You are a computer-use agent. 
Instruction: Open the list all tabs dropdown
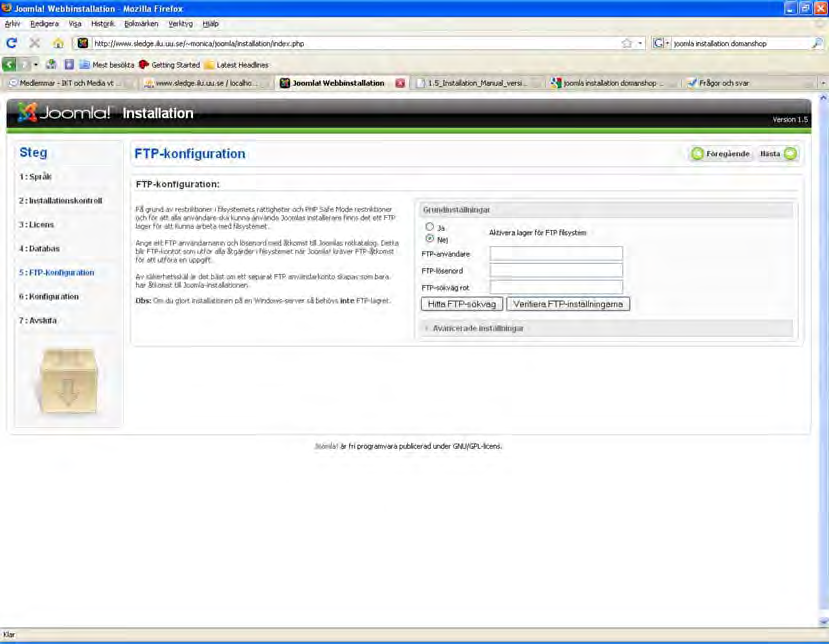823,83
